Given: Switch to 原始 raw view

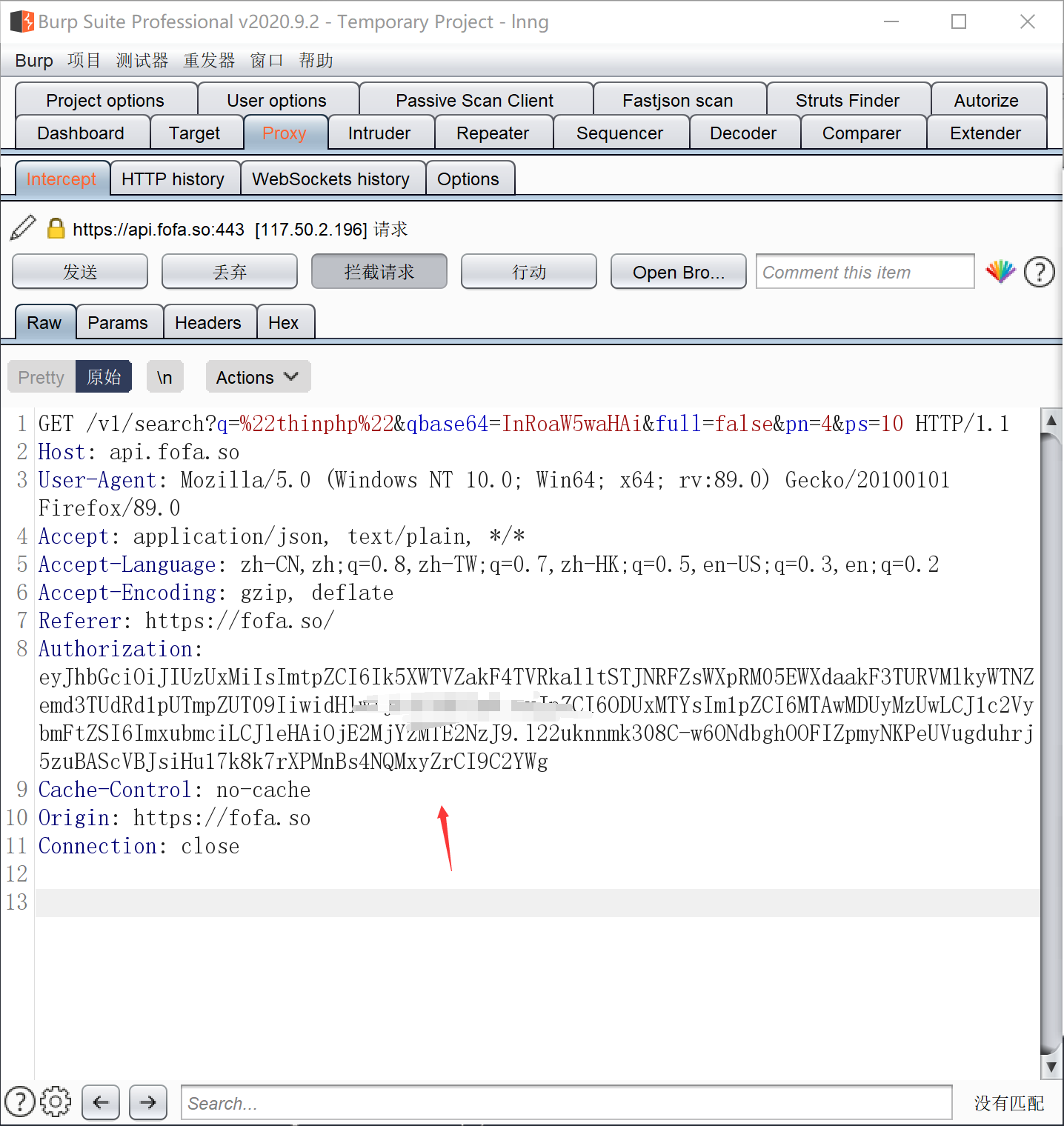Looking at the screenshot, I should pyautogui.click(x=104, y=377).
